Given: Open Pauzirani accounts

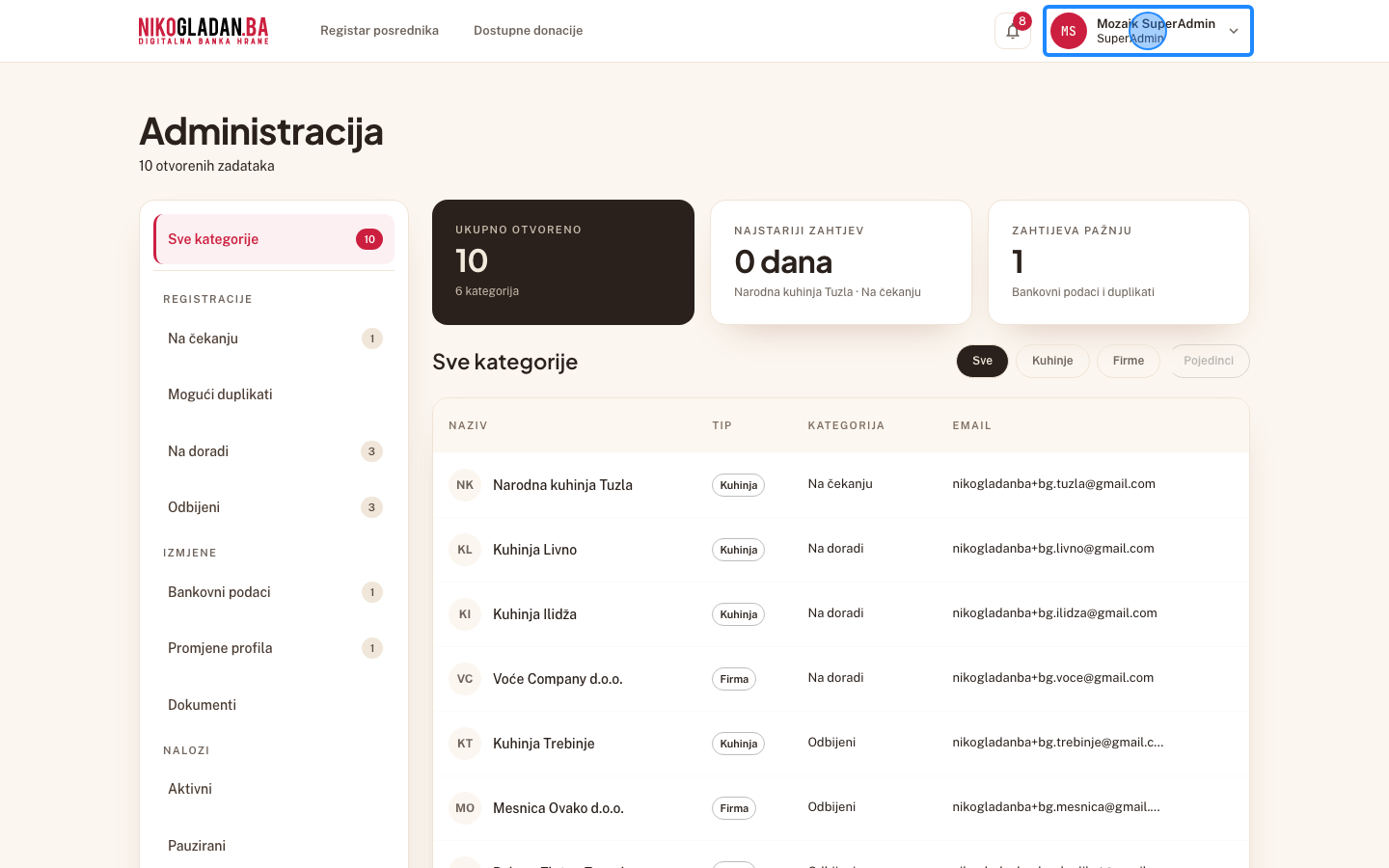Looking at the screenshot, I should 274,846.
